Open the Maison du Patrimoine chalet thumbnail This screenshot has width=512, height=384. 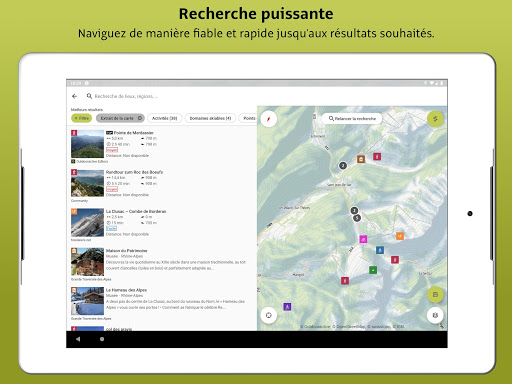pos(87,262)
